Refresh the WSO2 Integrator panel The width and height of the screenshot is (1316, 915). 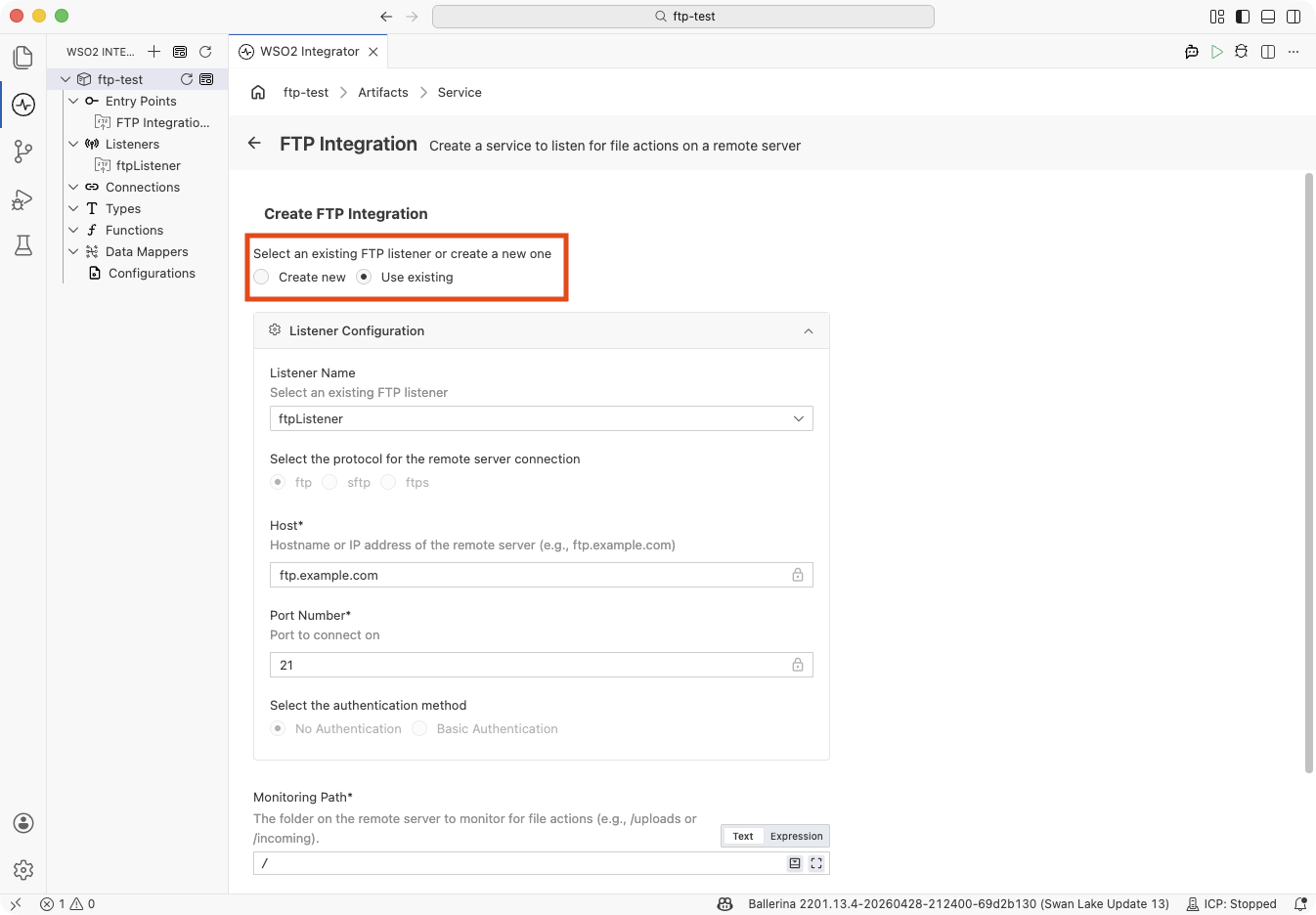205,51
